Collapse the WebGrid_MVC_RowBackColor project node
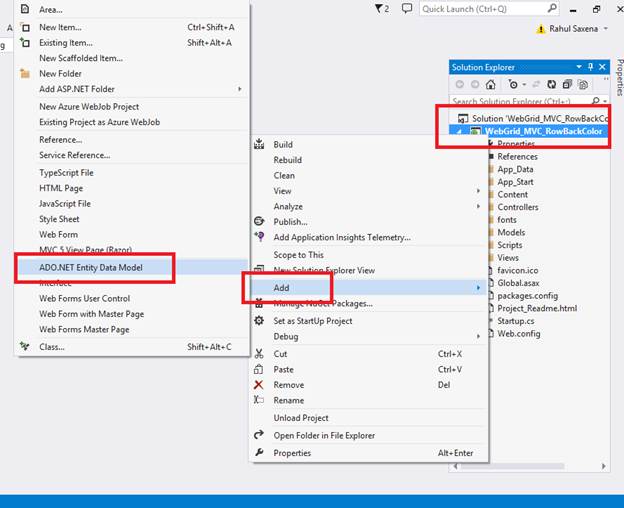This screenshot has height=508, width=624. [460, 131]
